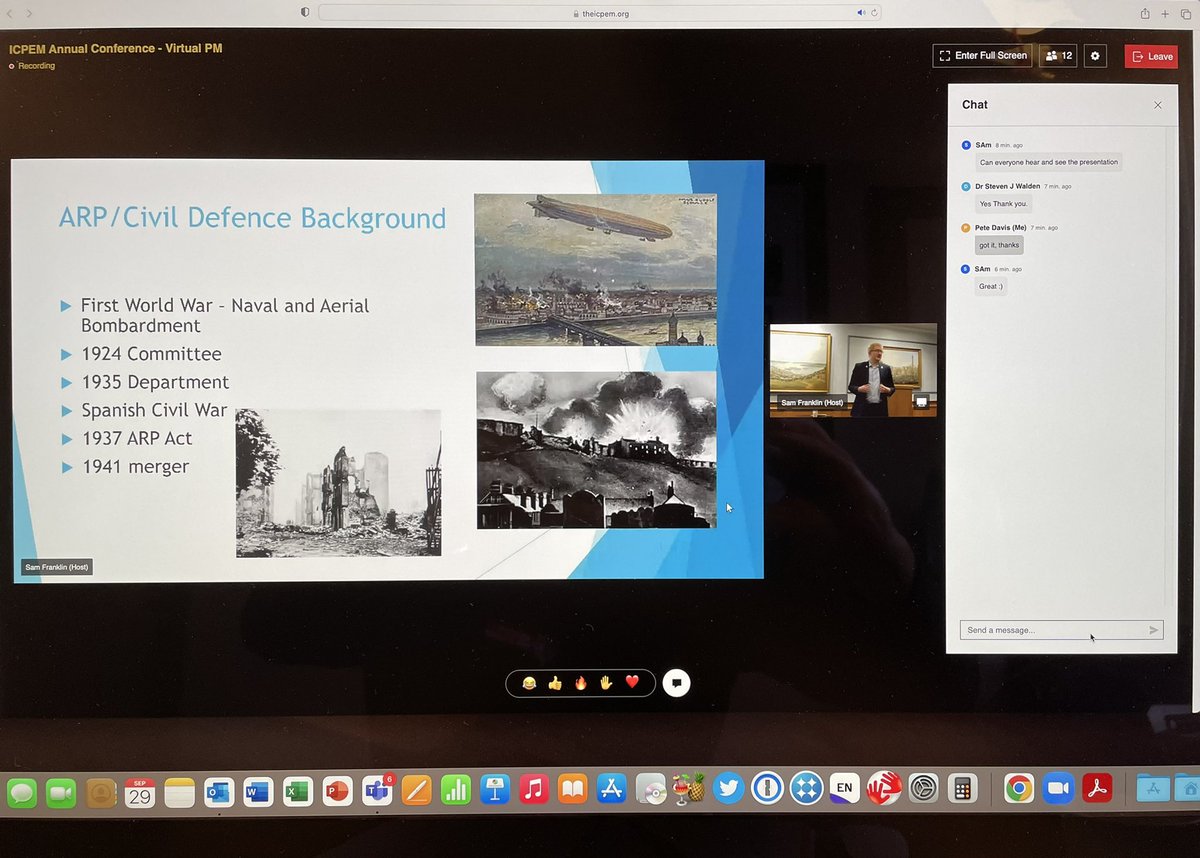Open Notes from the Dock

(x=179, y=792)
